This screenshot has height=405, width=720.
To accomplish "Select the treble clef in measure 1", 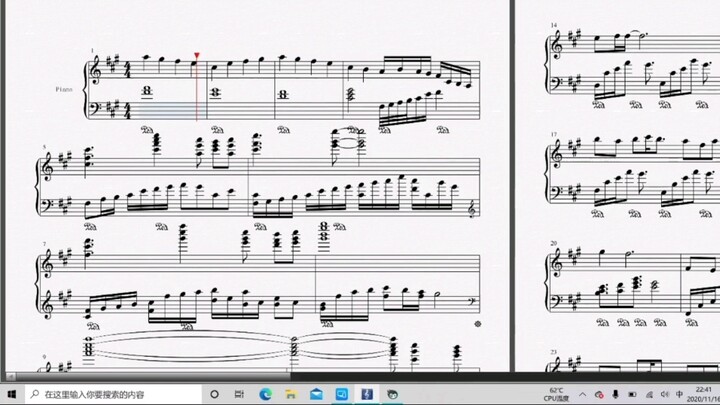I will pyautogui.click(x=97, y=70).
